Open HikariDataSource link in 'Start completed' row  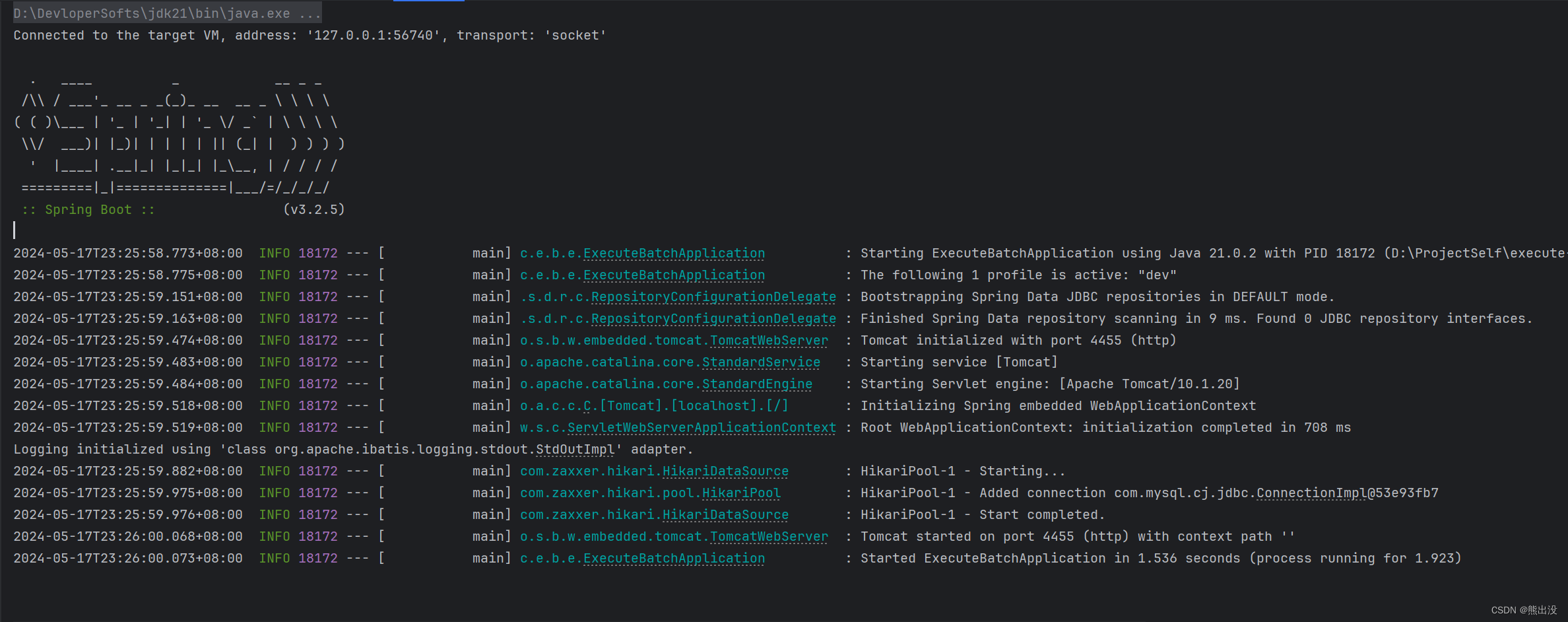pyautogui.click(x=725, y=514)
